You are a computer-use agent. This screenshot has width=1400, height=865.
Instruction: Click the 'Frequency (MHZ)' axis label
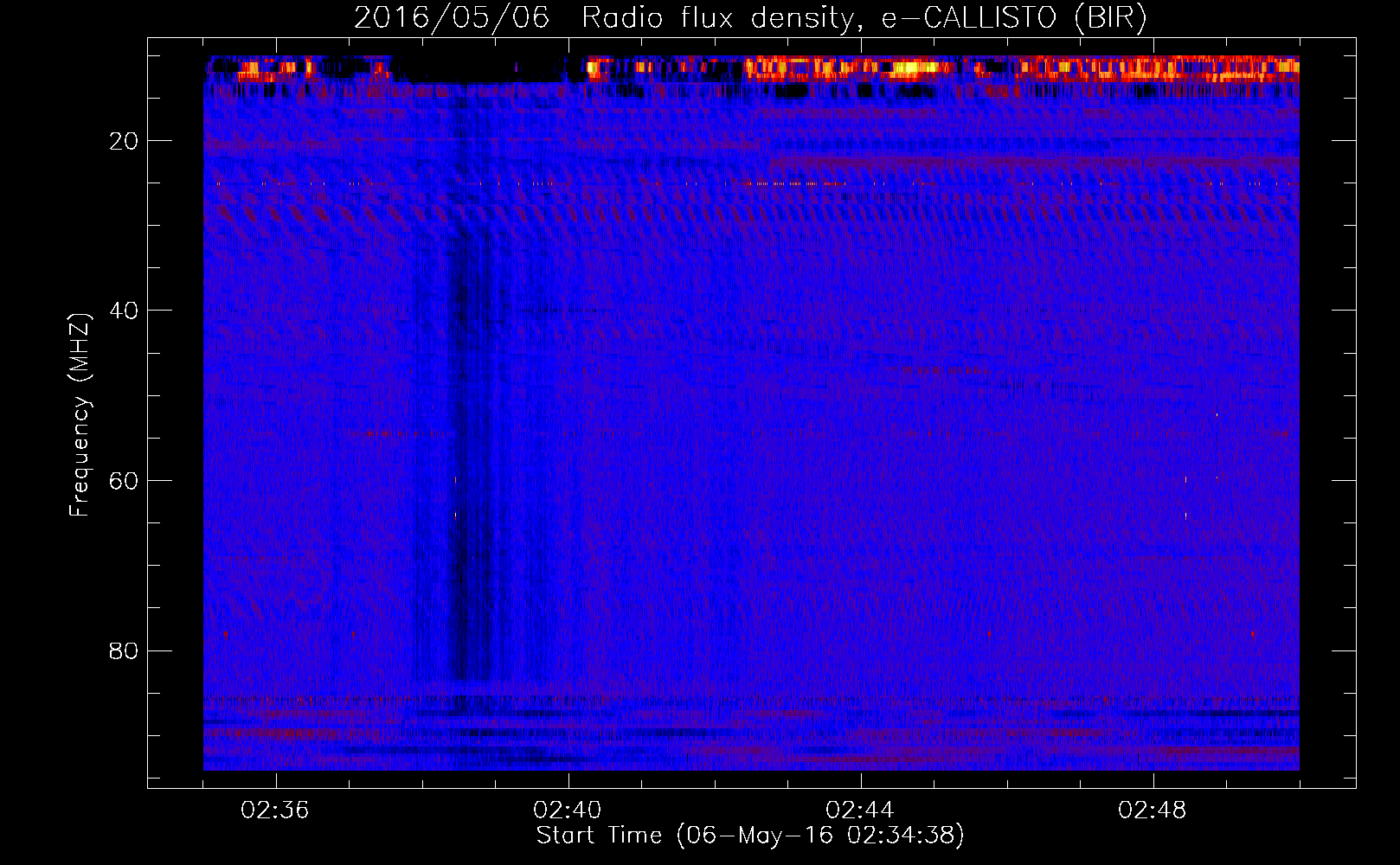pos(80,415)
